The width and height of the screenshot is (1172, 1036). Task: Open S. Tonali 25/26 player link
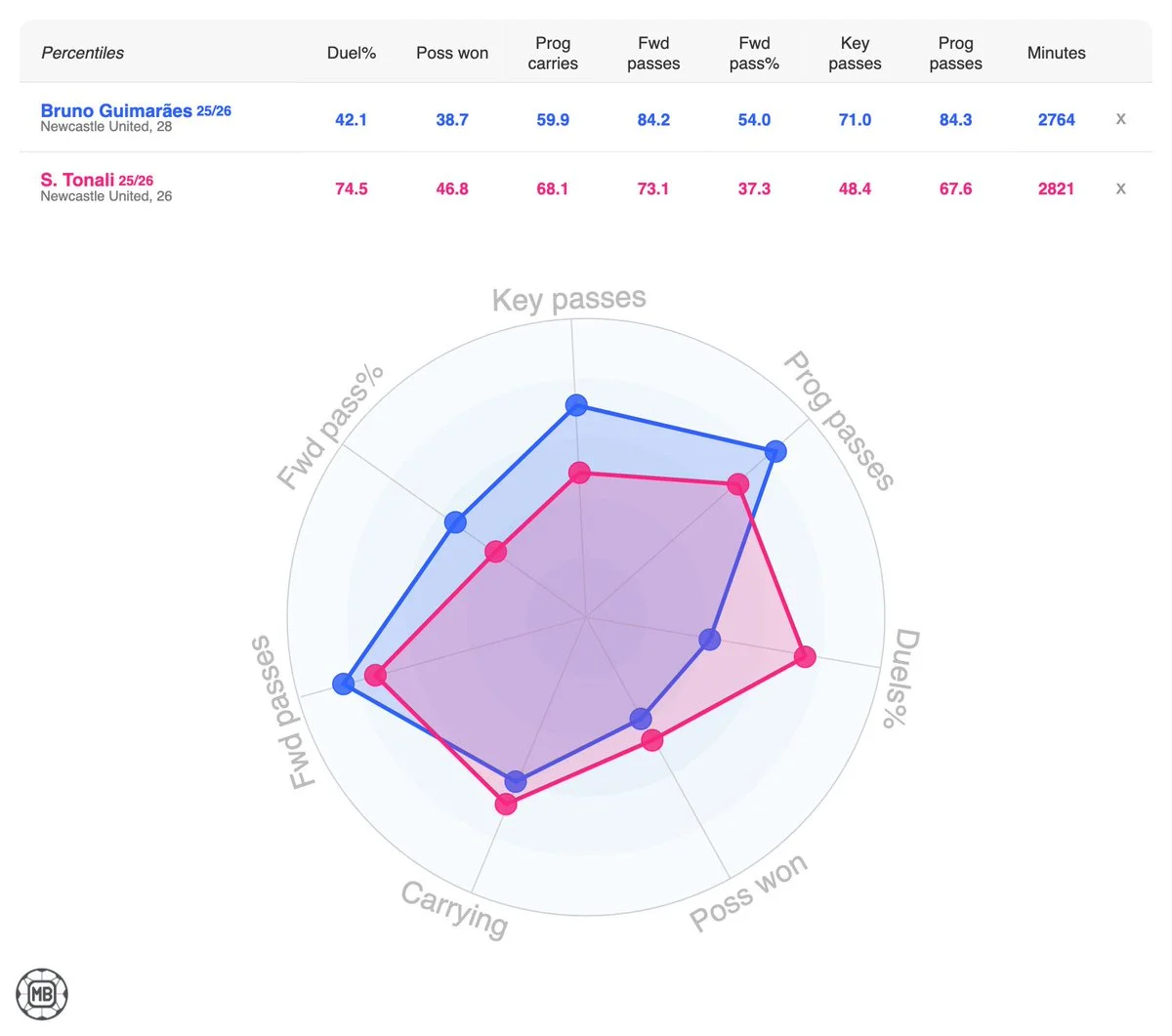coord(97,180)
